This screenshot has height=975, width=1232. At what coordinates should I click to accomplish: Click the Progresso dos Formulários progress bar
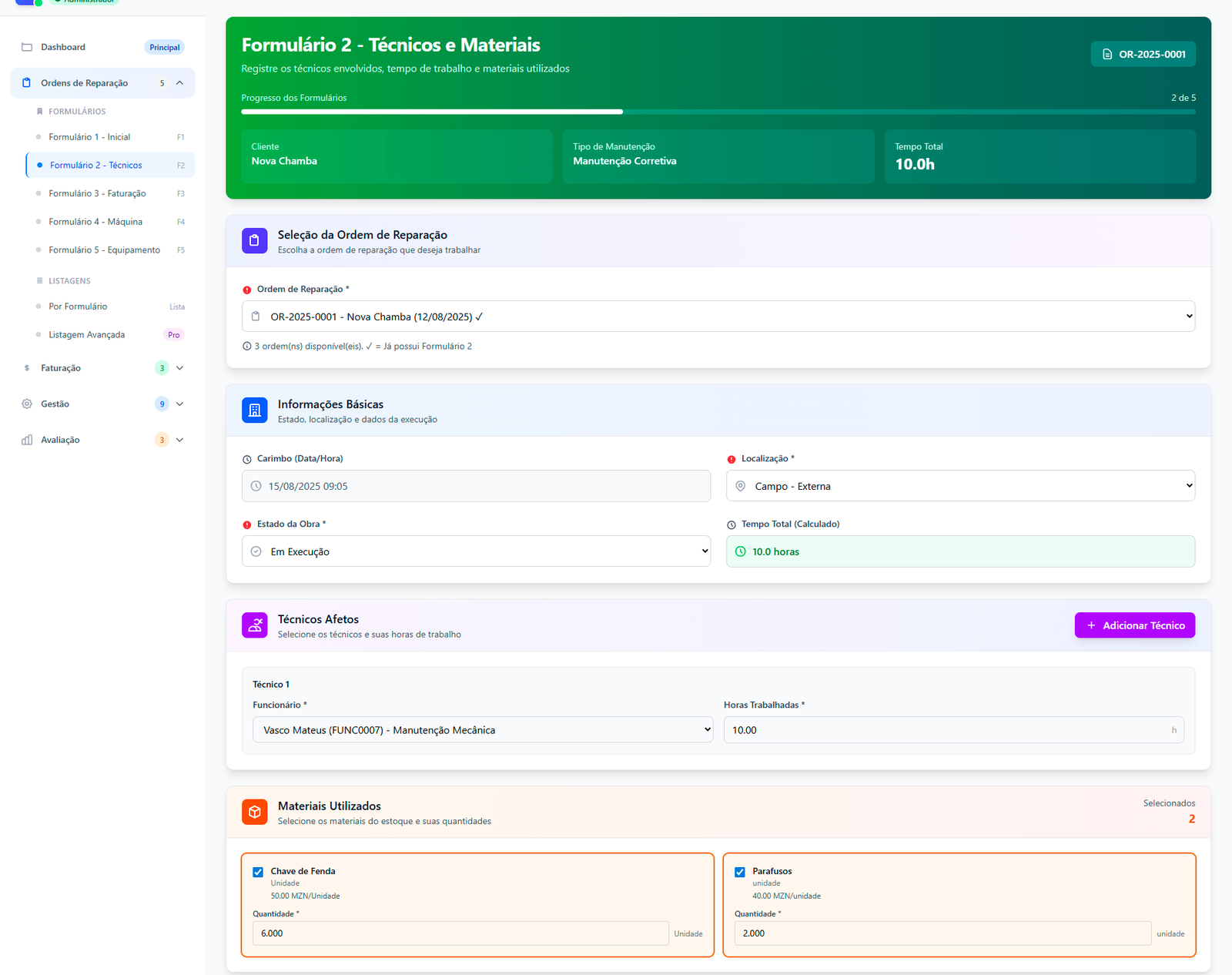[x=718, y=112]
